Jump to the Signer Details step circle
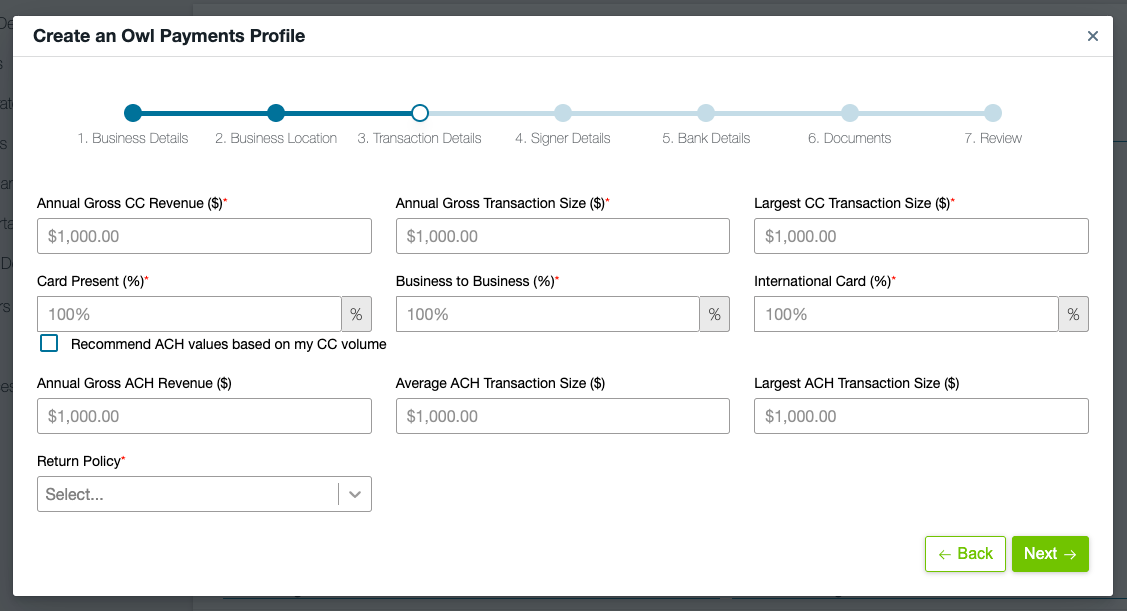 point(563,113)
